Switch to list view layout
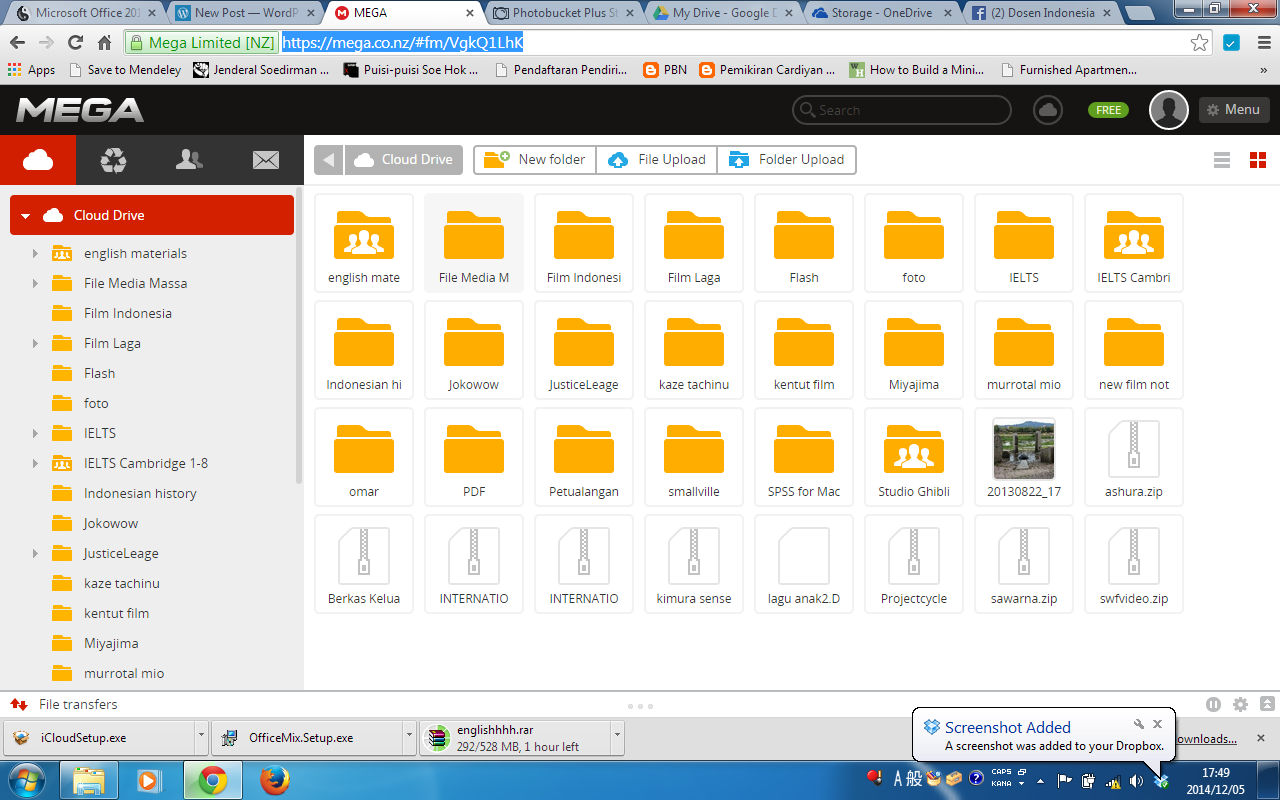 click(1221, 160)
